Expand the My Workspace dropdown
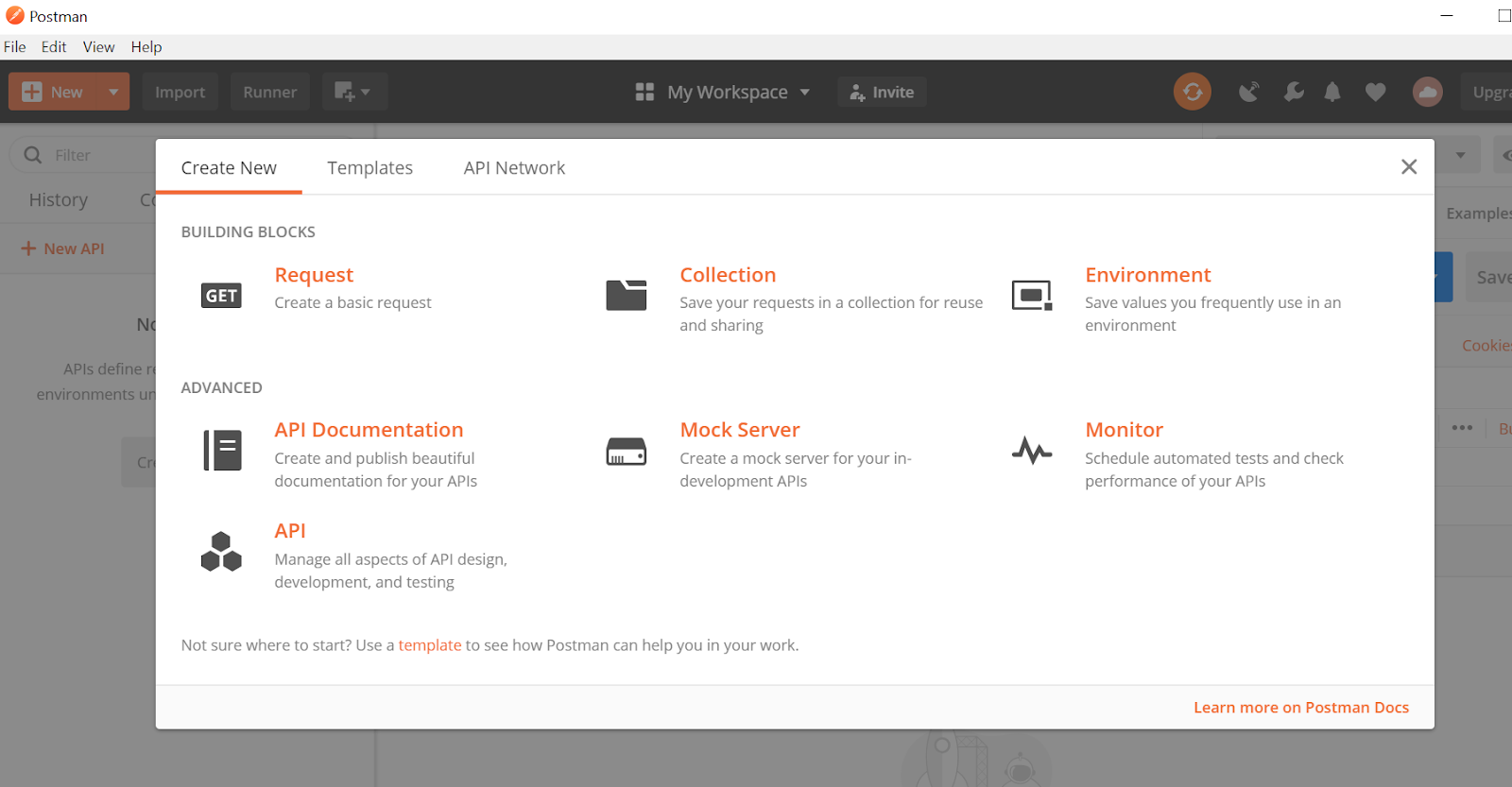The width and height of the screenshot is (1512, 787). coord(805,92)
